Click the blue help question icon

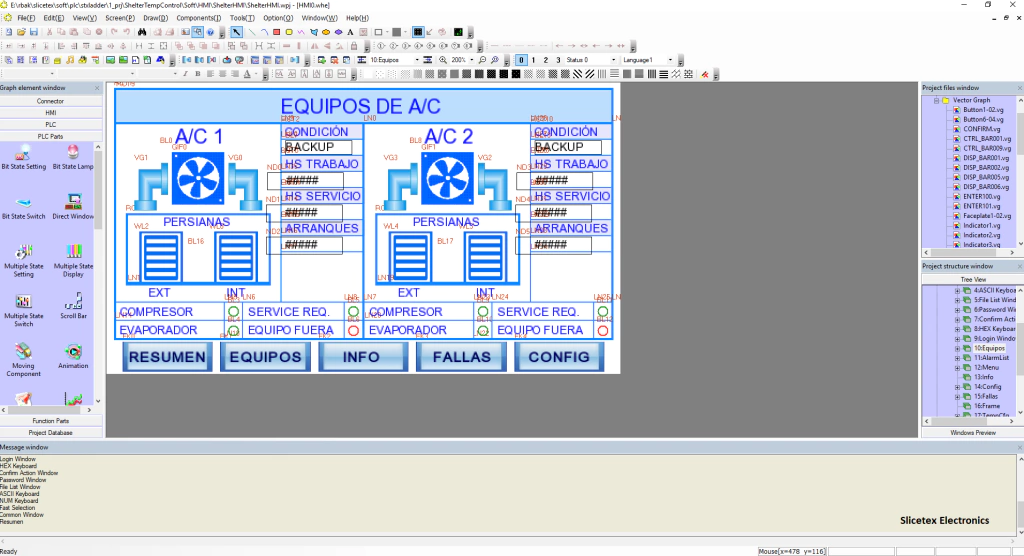click(210, 32)
